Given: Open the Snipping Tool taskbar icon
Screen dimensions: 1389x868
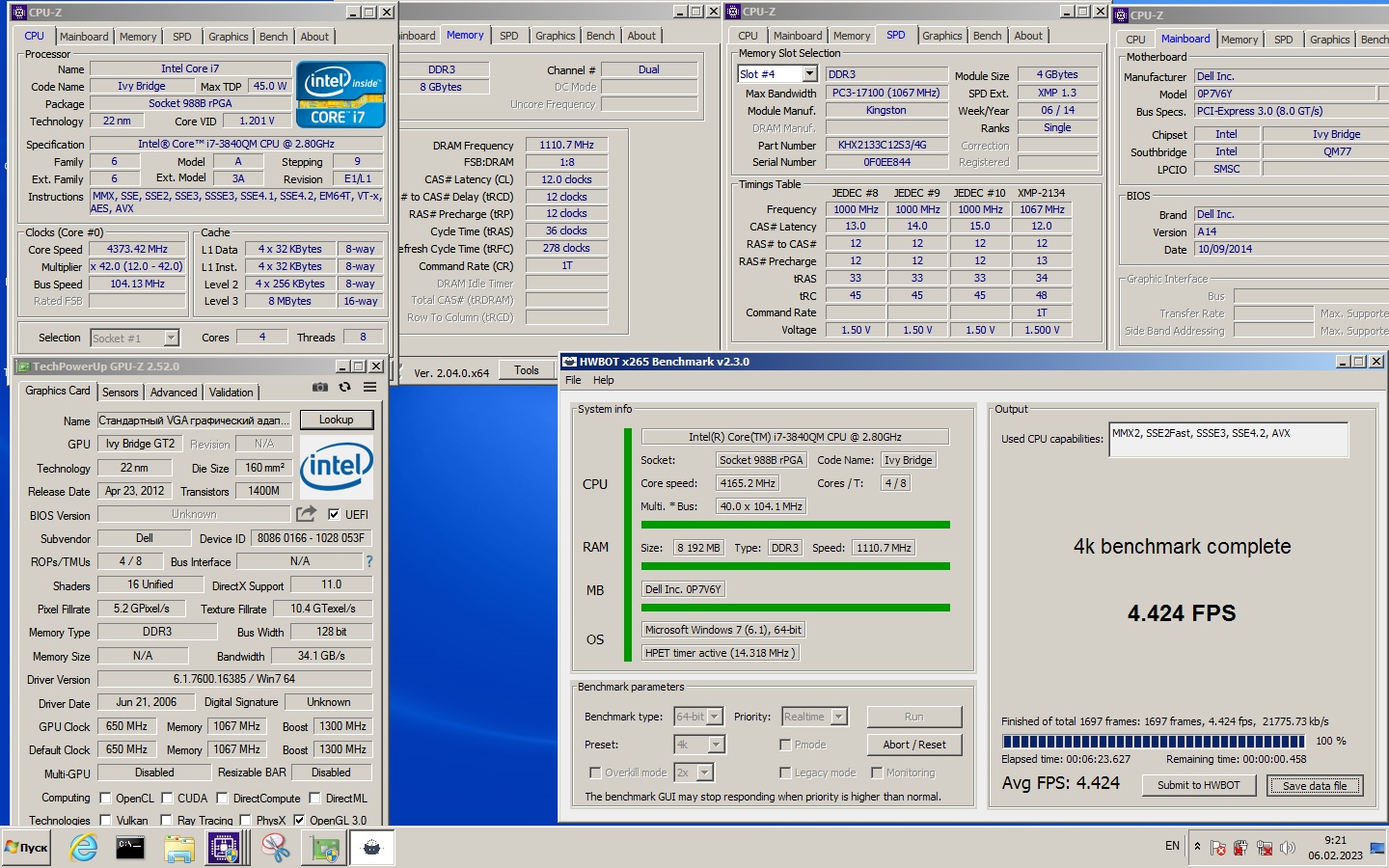Looking at the screenshot, I should pyautogui.click(x=276, y=848).
